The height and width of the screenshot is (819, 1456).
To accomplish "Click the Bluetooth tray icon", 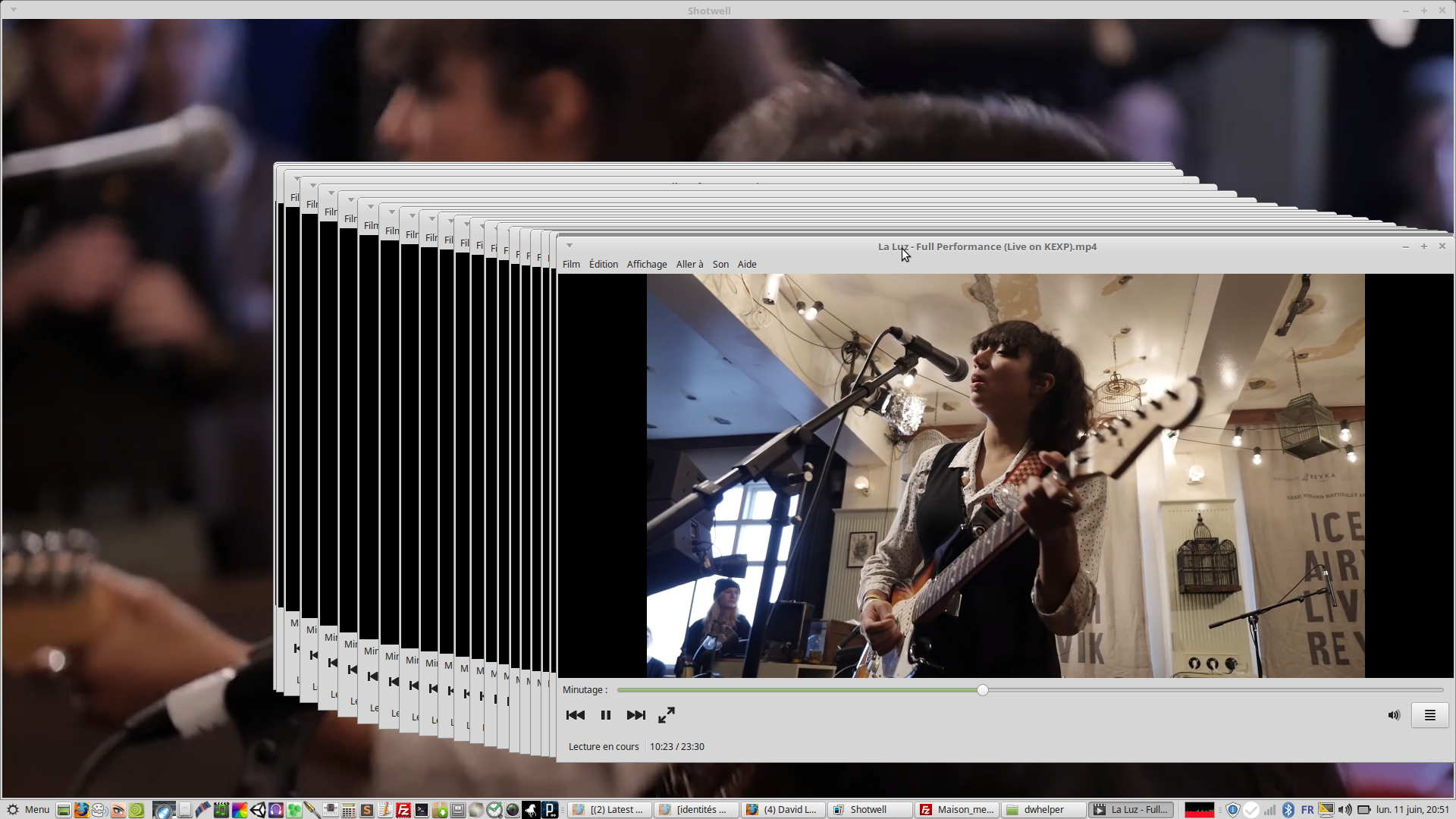I will click(1288, 809).
